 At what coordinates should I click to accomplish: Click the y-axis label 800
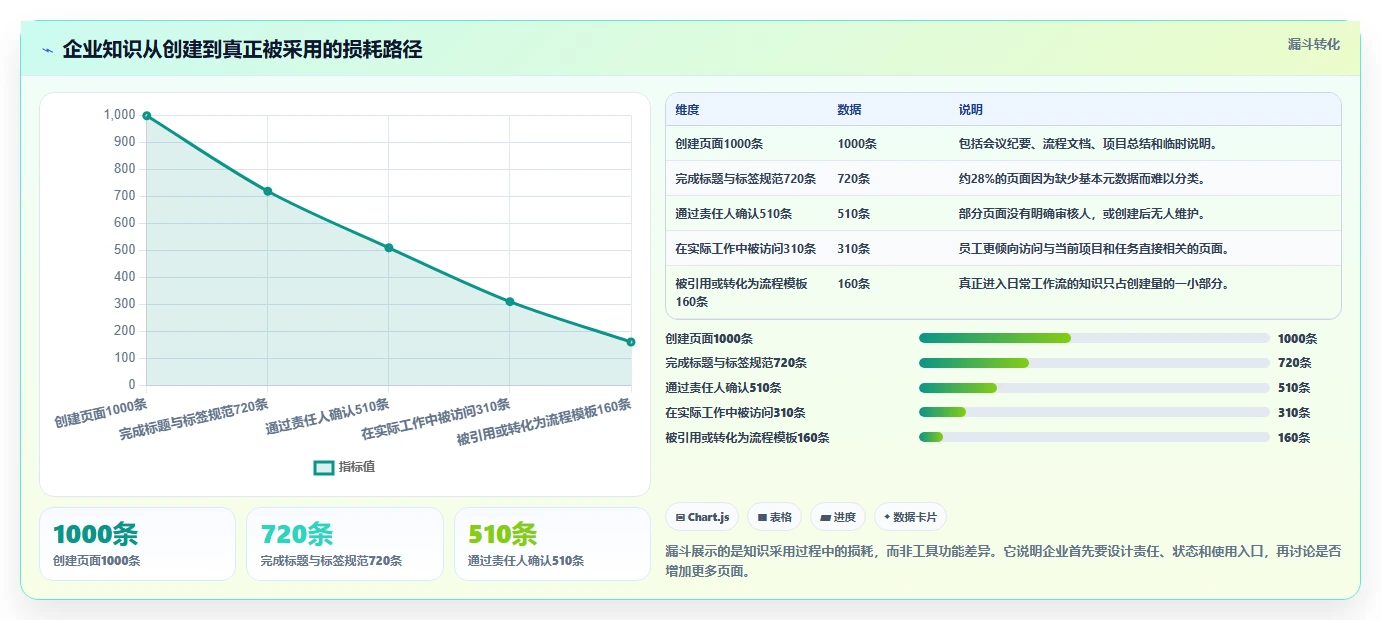(x=124, y=169)
